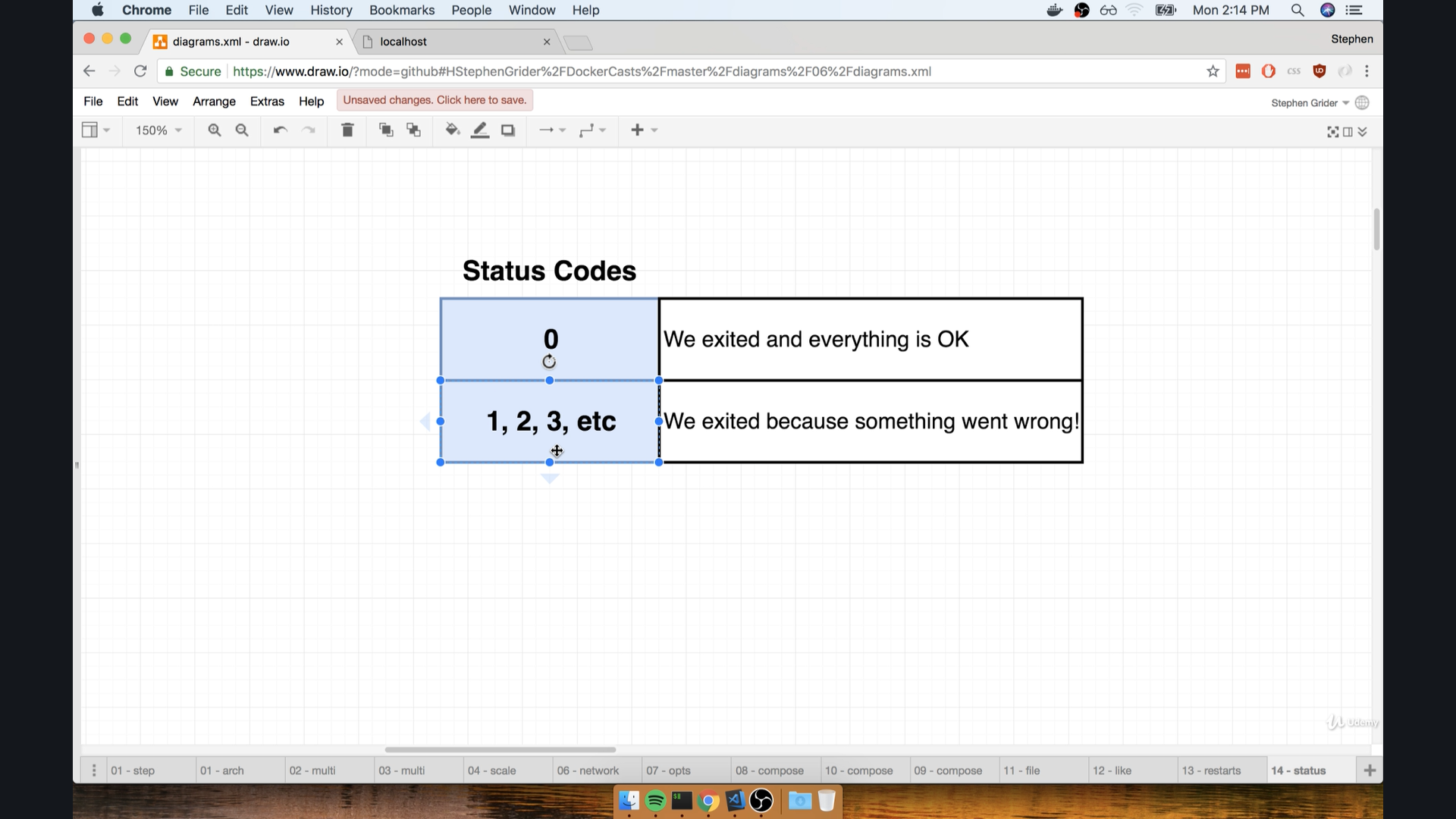The image size is (1456, 819).
Task: Click the Unsaved changes save notice
Action: pos(435,100)
